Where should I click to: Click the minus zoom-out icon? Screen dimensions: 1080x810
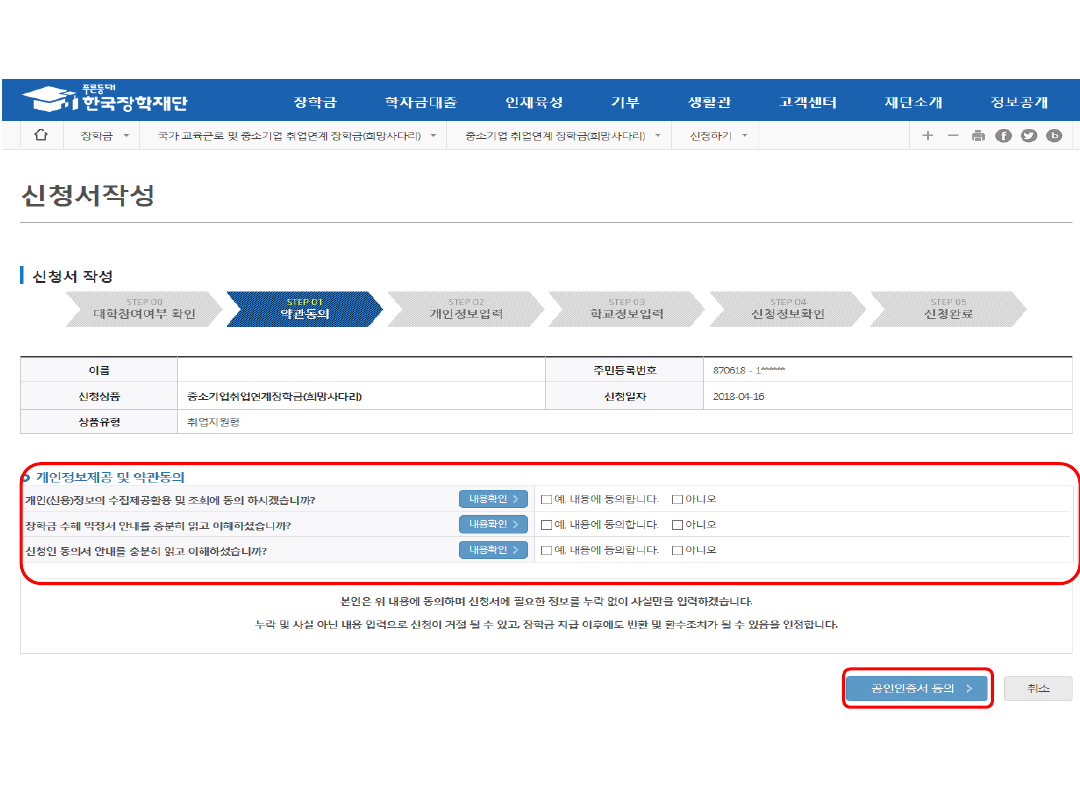click(952, 136)
